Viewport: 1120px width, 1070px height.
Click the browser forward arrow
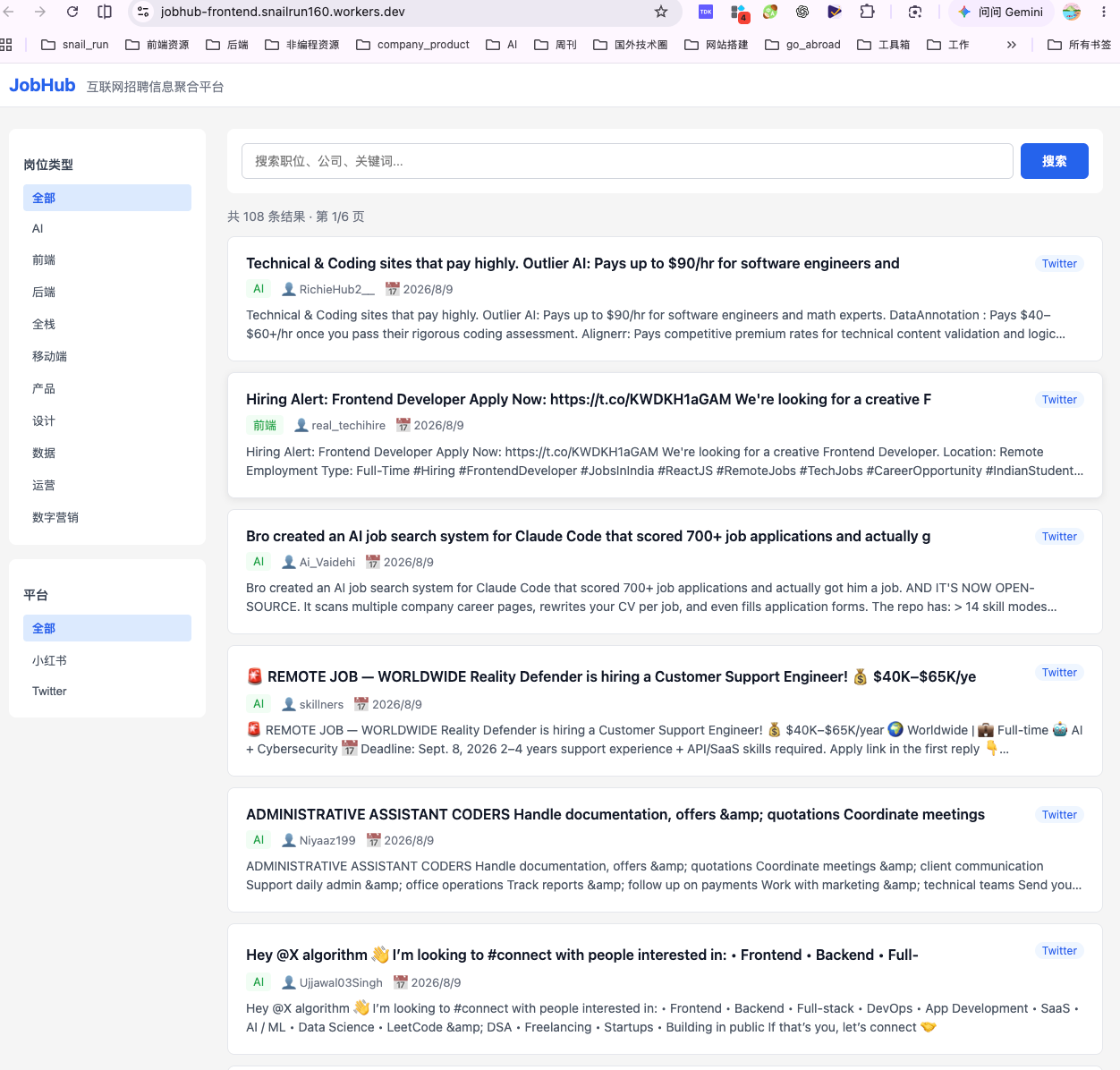[40, 12]
